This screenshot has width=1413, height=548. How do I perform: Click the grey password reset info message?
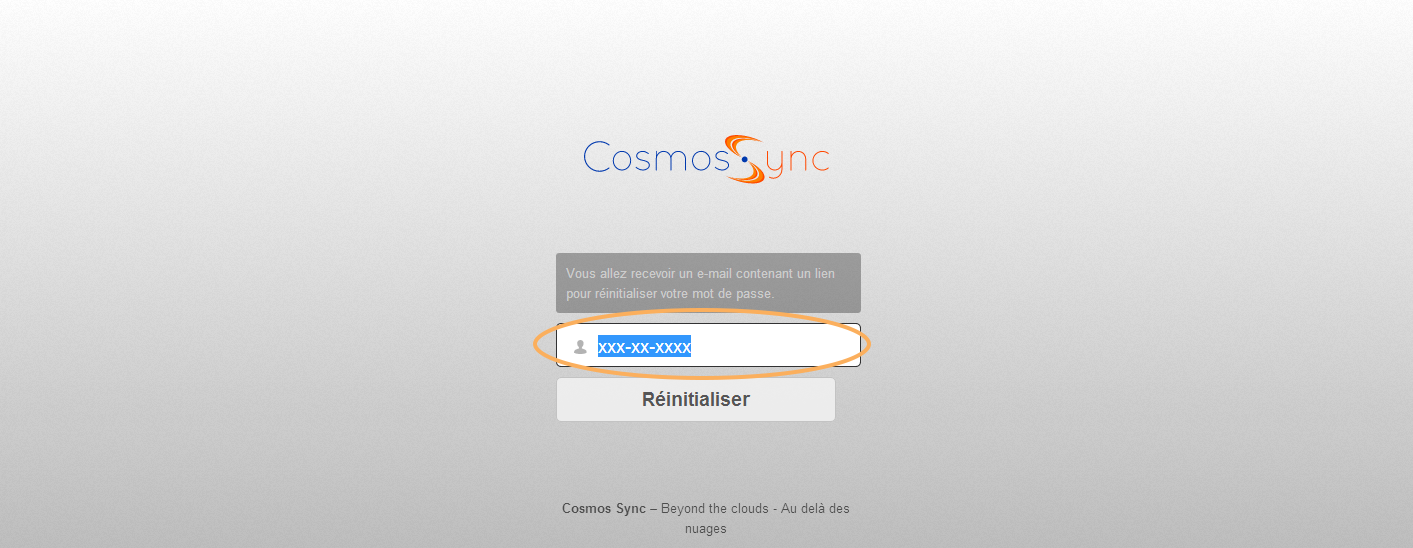708,283
